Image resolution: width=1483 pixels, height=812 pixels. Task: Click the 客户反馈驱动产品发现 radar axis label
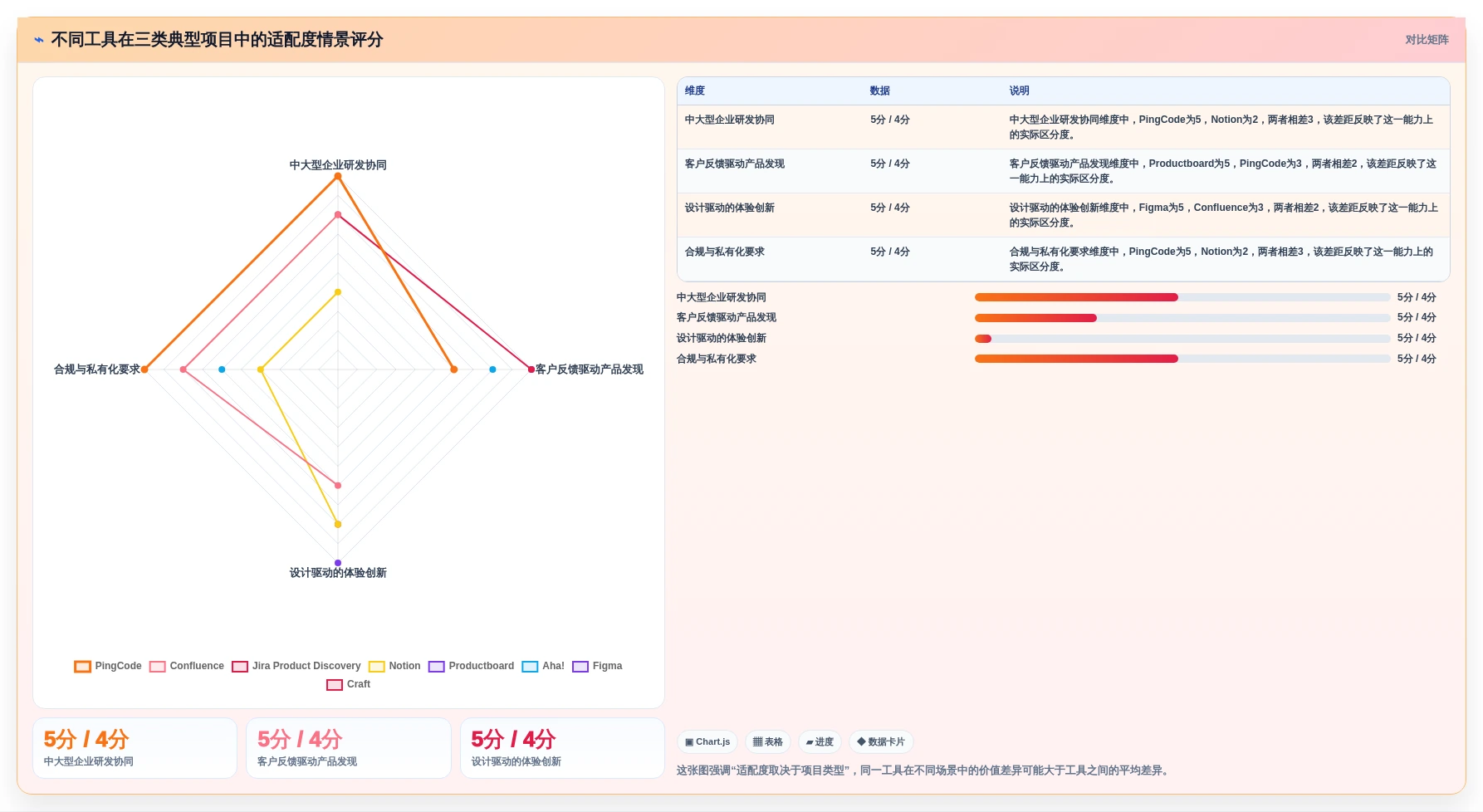590,369
